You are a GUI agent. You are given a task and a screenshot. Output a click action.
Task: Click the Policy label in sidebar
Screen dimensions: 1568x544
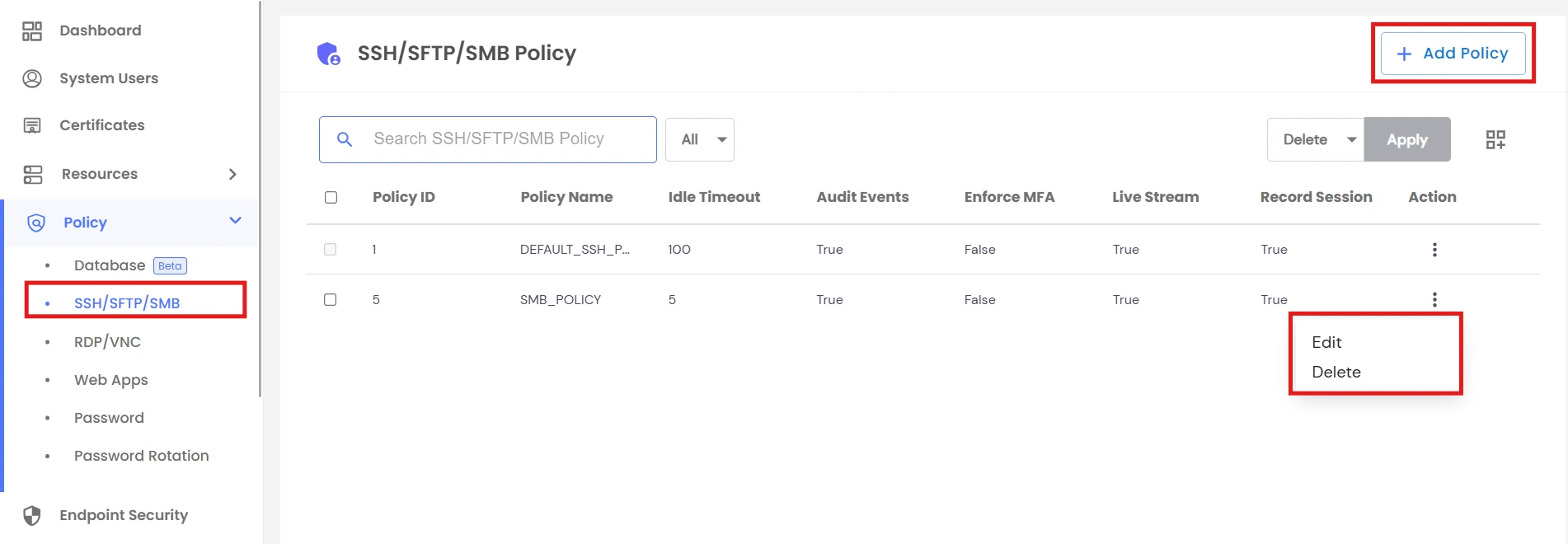86,223
